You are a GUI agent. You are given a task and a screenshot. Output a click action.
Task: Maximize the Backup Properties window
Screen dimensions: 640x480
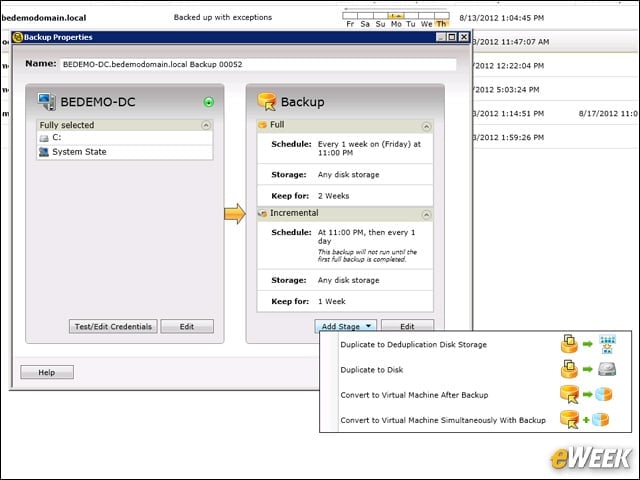[452, 37]
